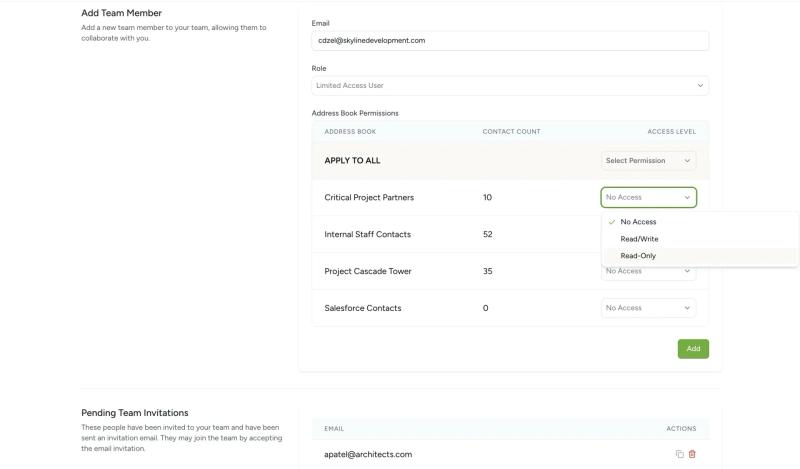Image resolution: width=800 pixels, height=469 pixels.
Task: Choose No Access option in menu
Action: pyautogui.click(x=699, y=222)
